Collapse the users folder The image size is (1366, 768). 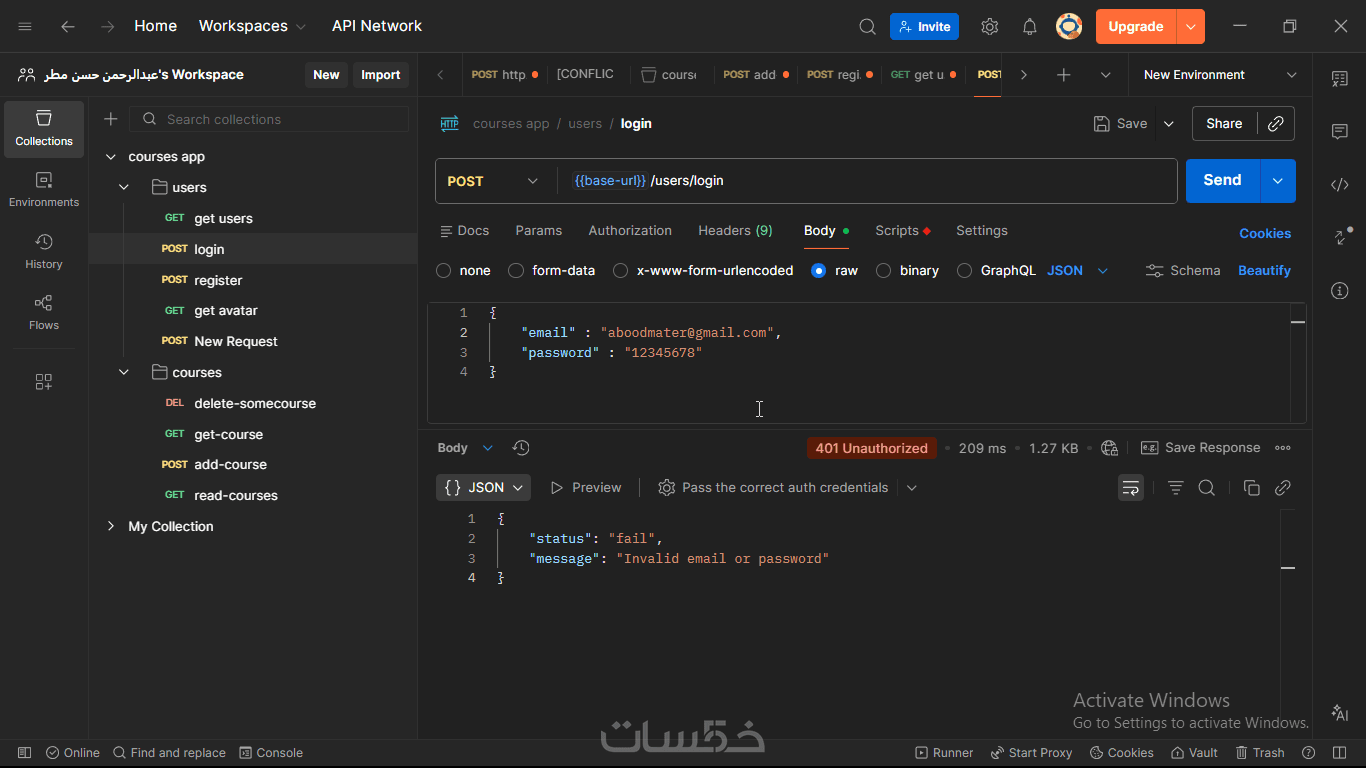point(124,188)
